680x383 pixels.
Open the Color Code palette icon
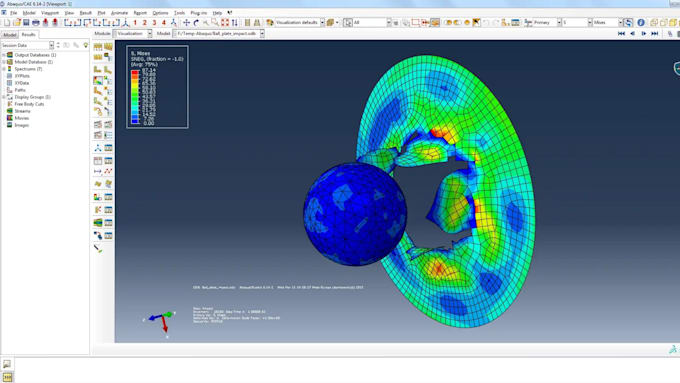pyautogui.click(x=269, y=23)
